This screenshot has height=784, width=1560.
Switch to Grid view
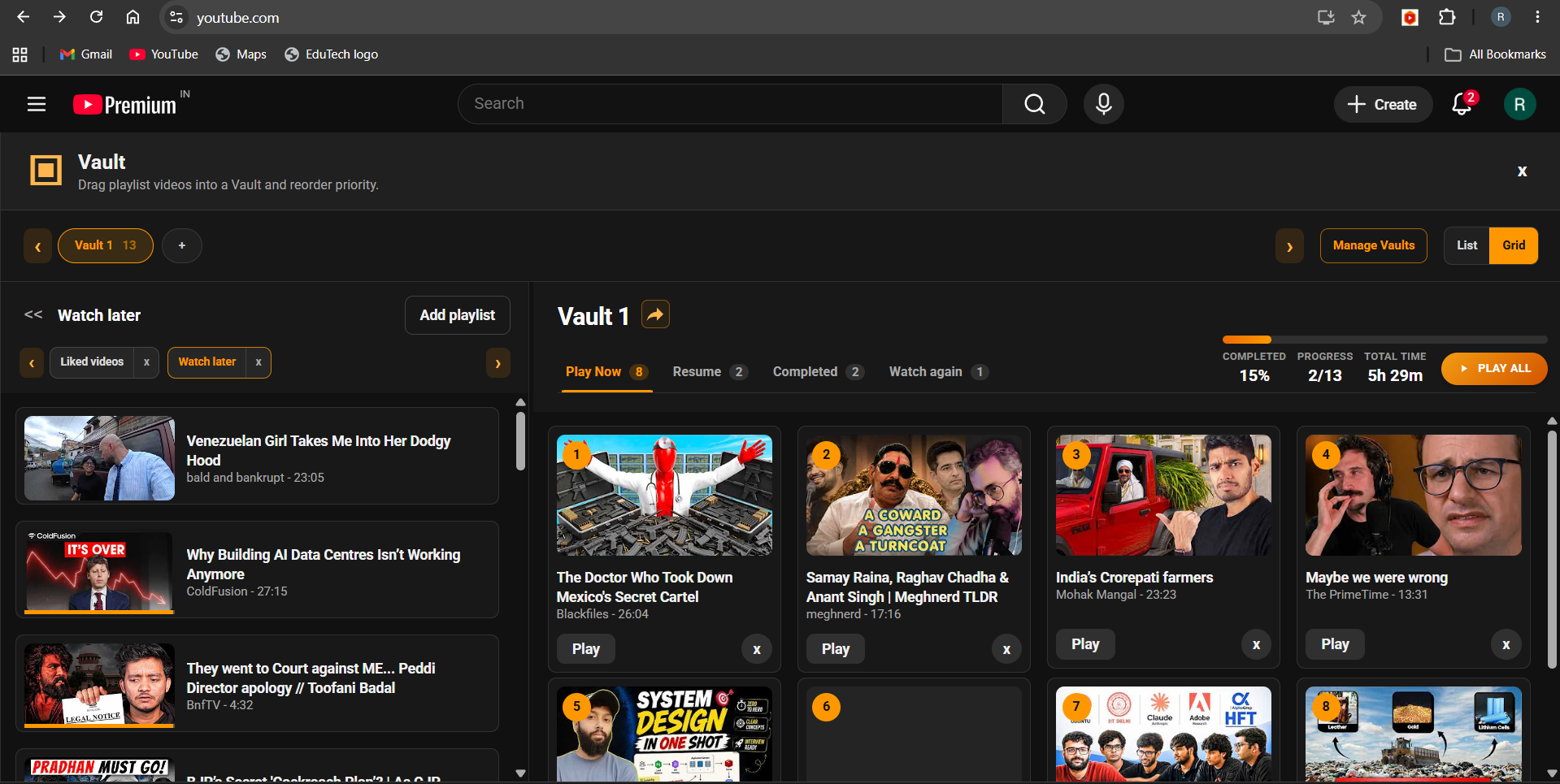tap(1513, 245)
